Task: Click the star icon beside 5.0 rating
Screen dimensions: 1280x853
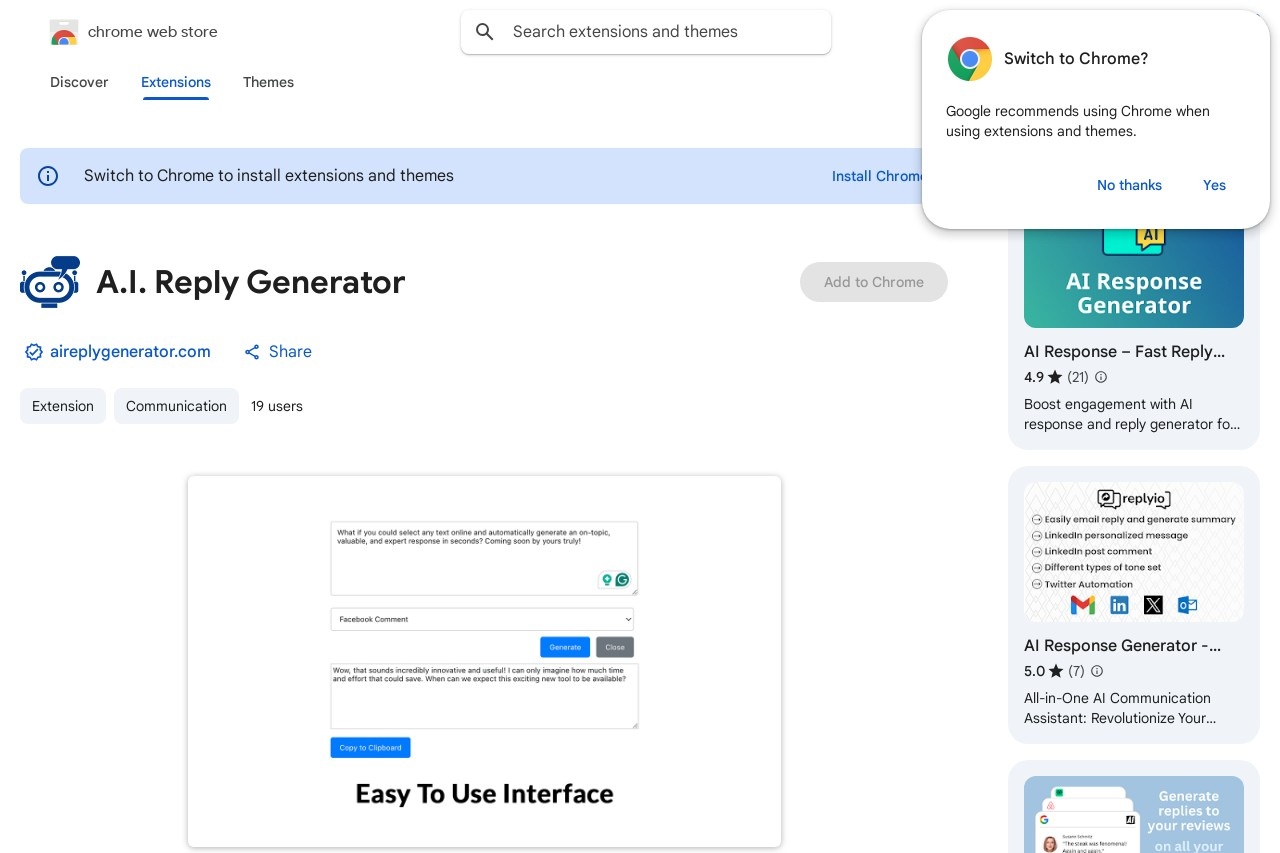Action: point(1056,671)
